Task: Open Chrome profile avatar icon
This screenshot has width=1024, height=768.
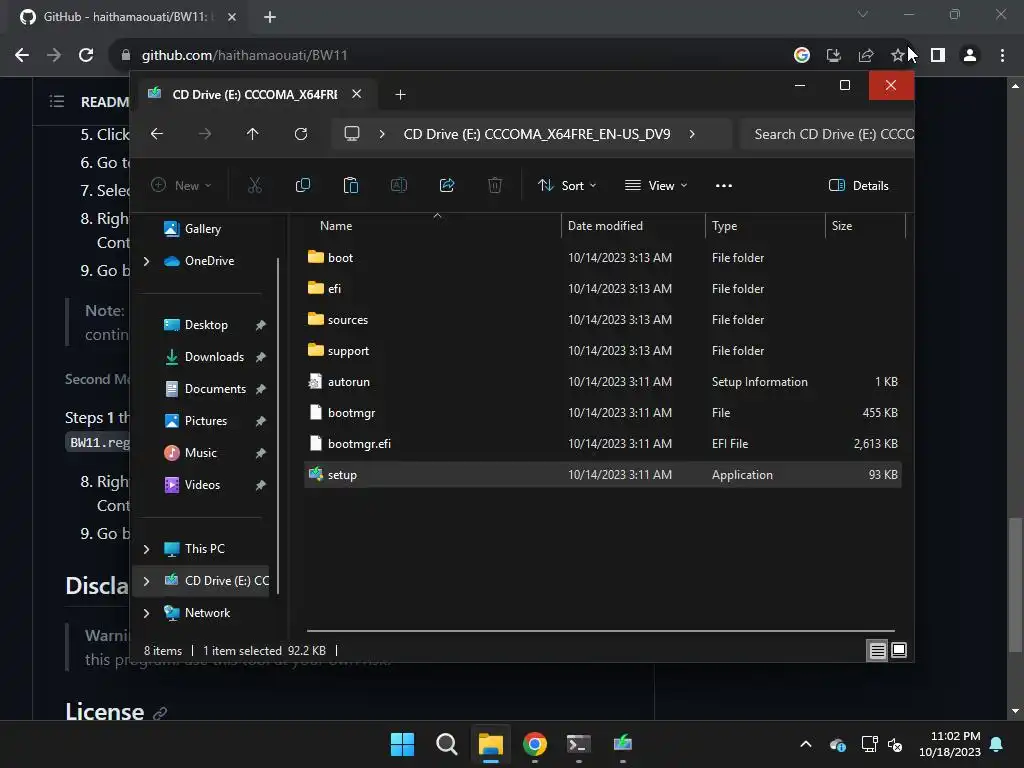Action: coord(970,56)
